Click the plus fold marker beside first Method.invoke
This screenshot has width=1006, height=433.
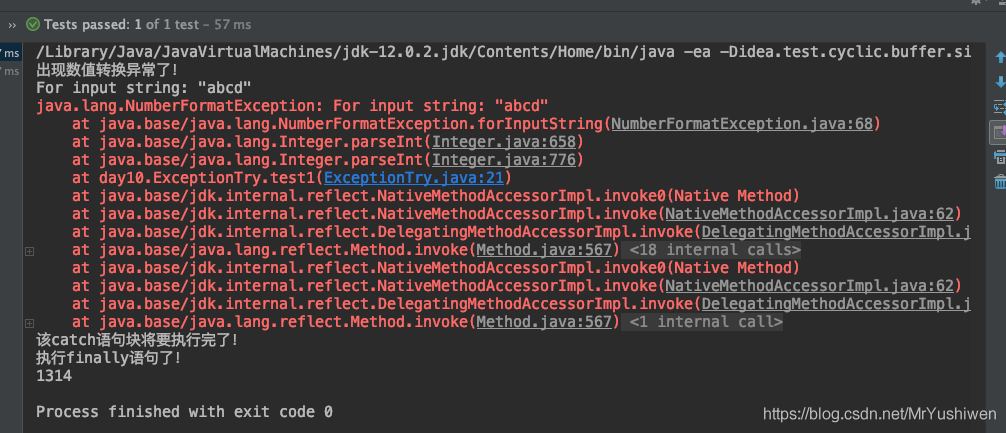pos(29,251)
